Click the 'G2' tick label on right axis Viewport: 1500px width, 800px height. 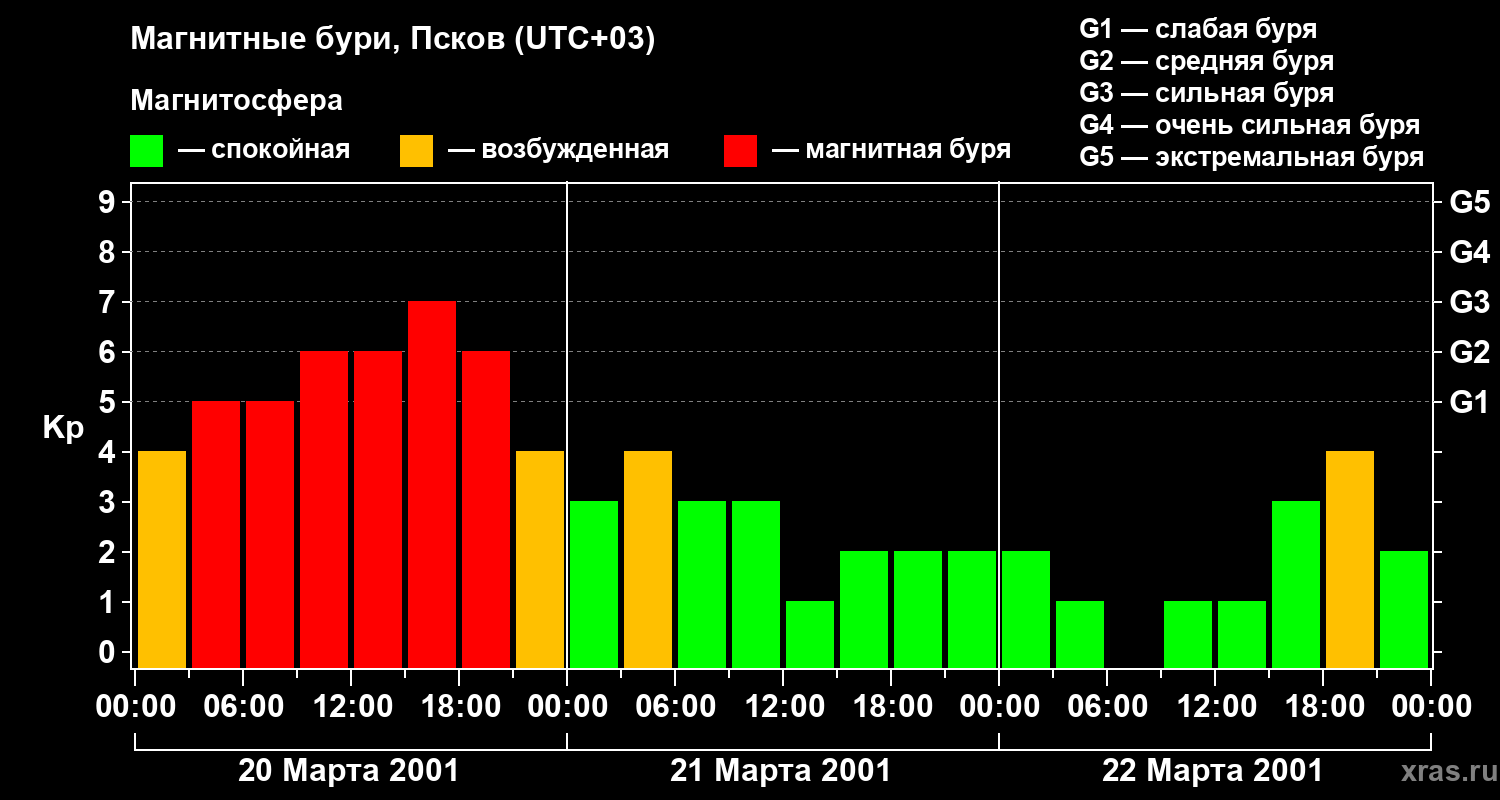(x=1470, y=352)
